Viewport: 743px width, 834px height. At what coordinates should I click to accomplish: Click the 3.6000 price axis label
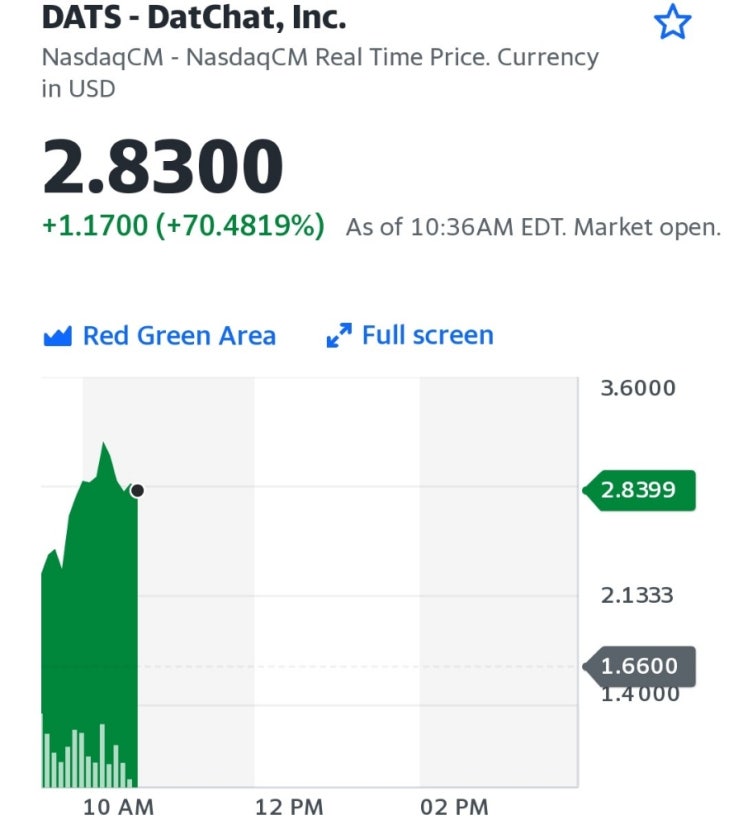pyautogui.click(x=638, y=388)
